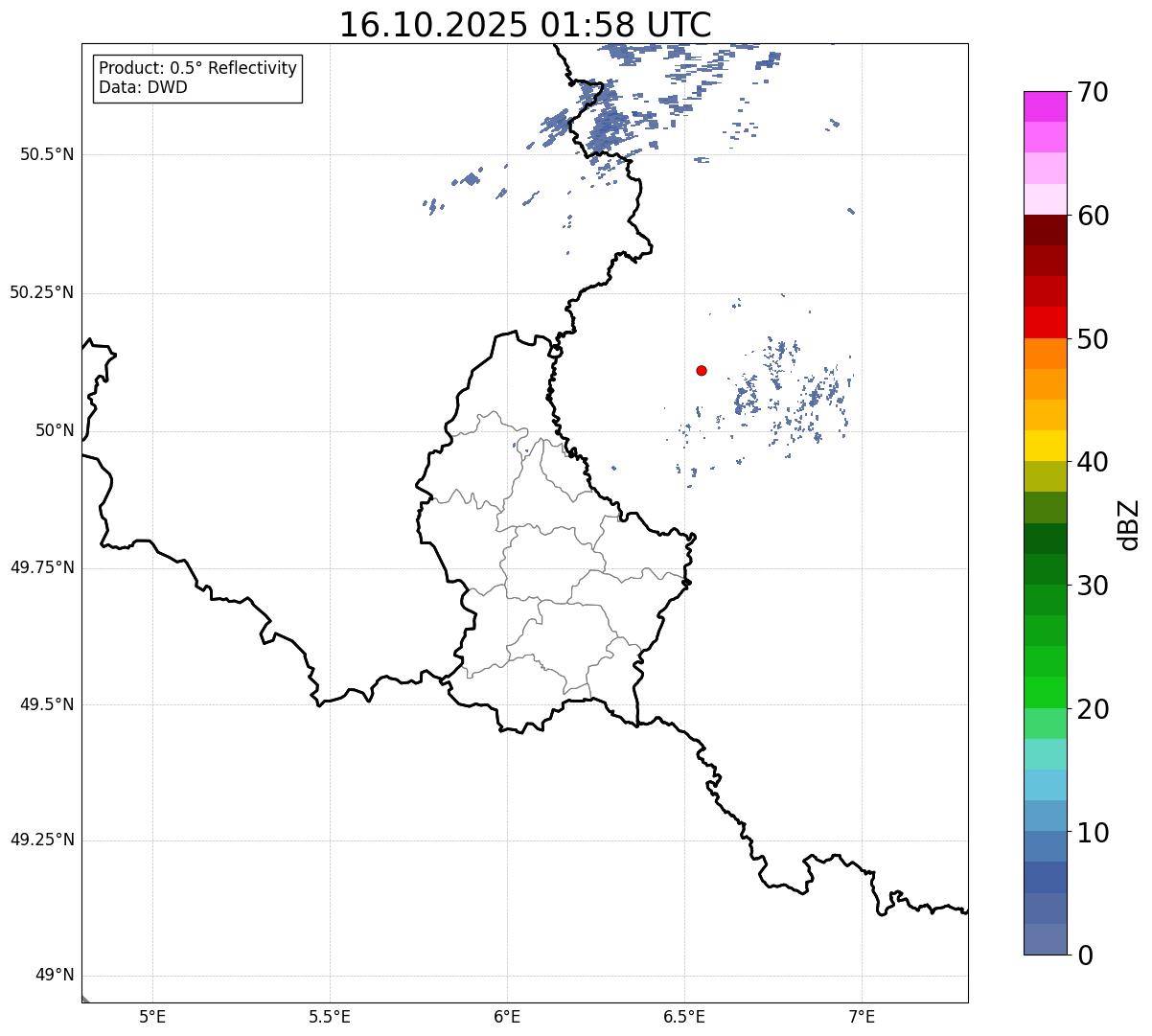
Task: Click the "7°E" longitude label
Action: point(862,1016)
